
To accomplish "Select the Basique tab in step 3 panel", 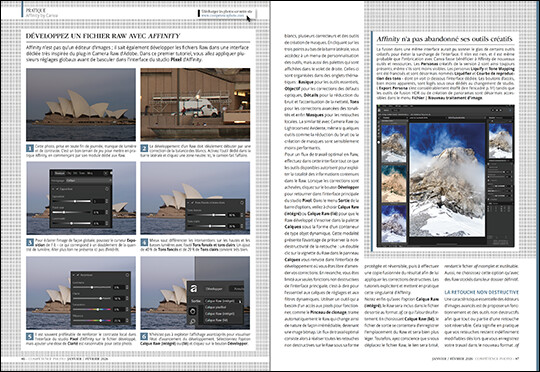I will pos(59,173).
